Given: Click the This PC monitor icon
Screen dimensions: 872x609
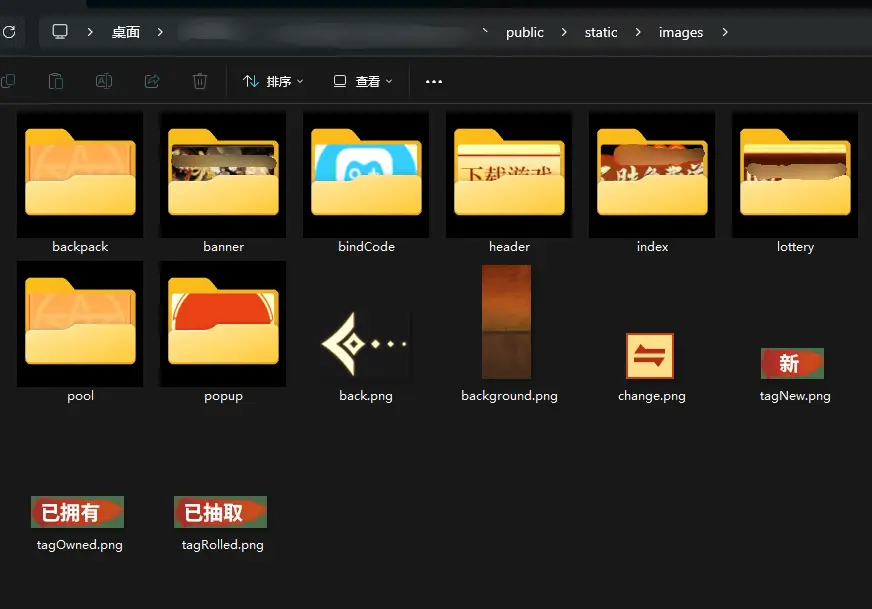Looking at the screenshot, I should pyautogui.click(x=60, y=32).
